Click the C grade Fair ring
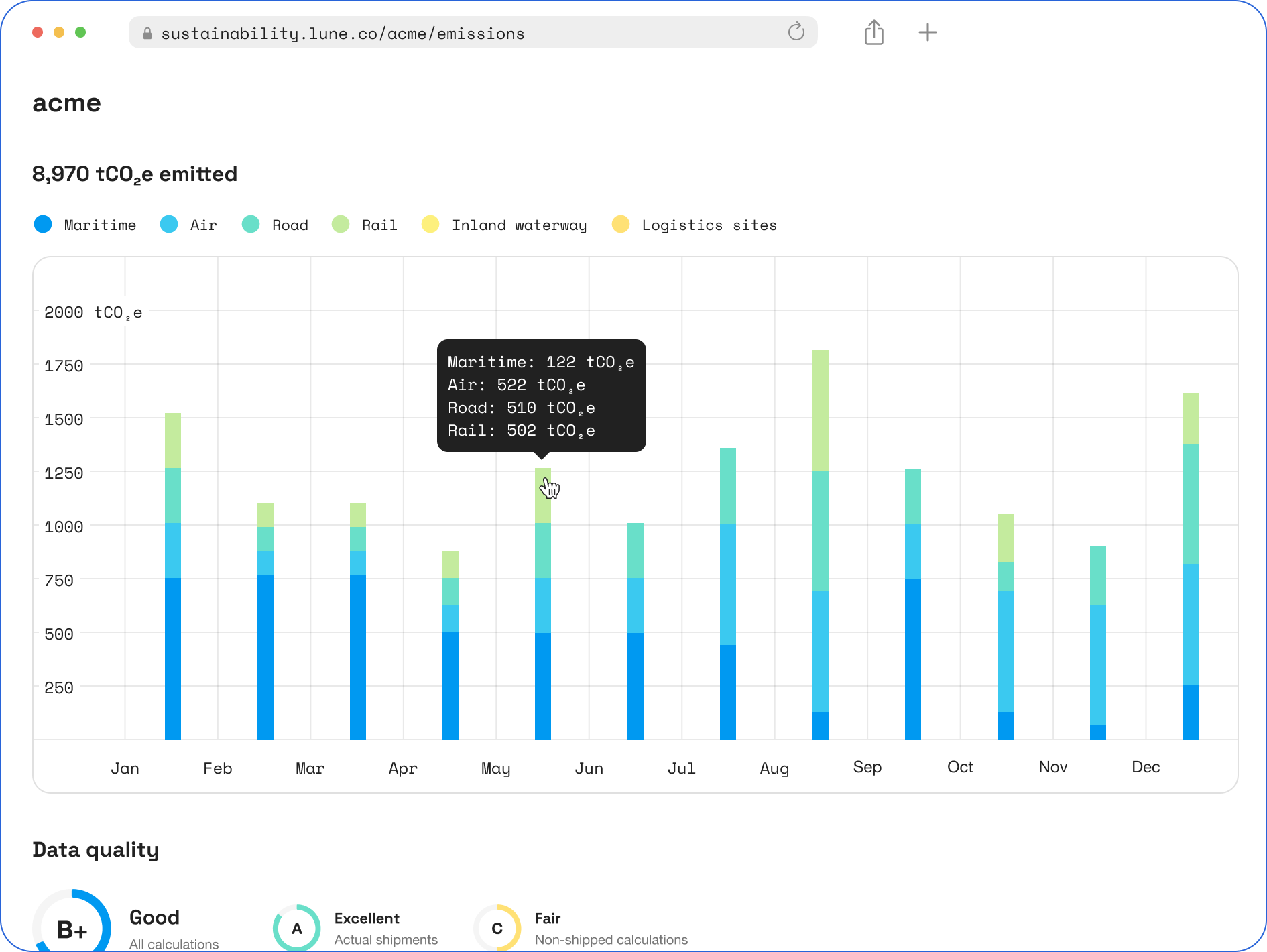This screenshot has width=1267, height=952. click(x=497, y=928)
